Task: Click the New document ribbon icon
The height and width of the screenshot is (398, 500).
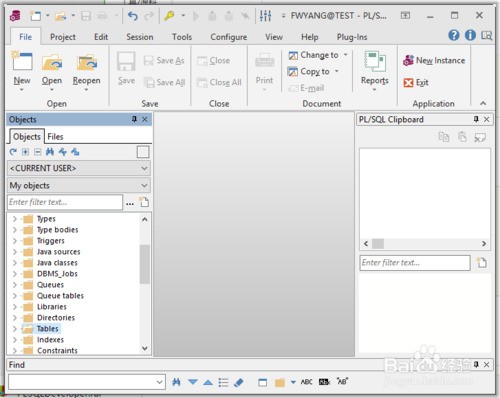Action: (x=22, y=61)
